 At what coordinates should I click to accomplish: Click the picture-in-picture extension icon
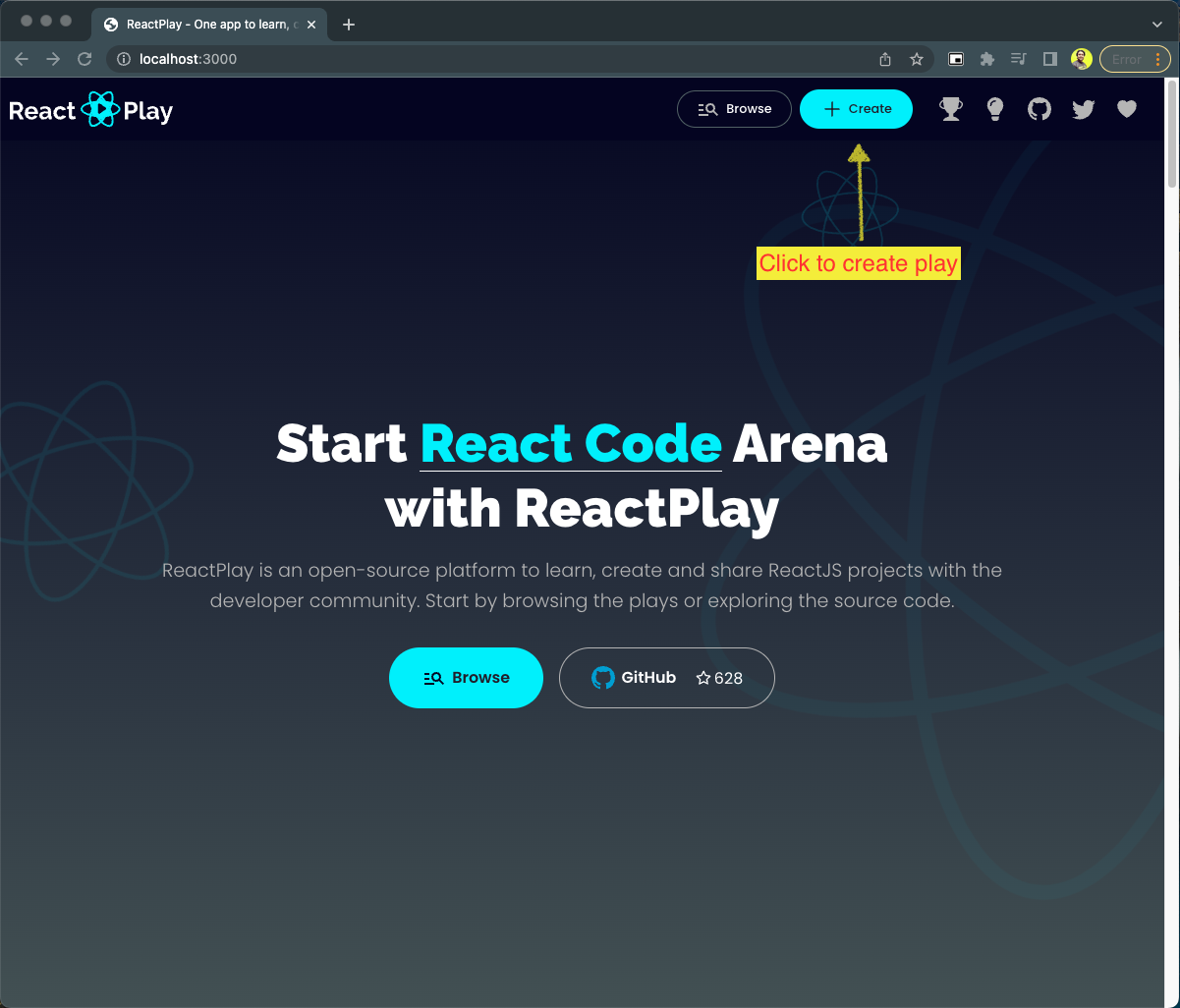pos(955,59)
